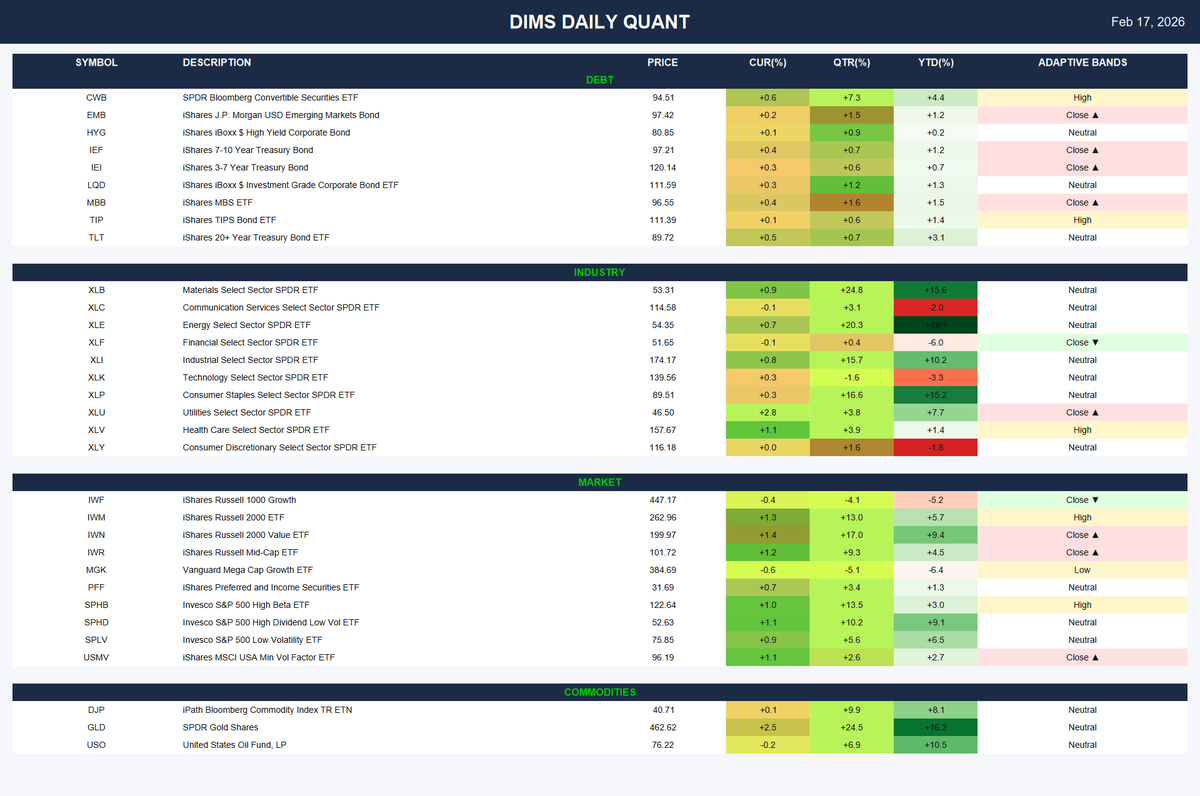The width and height of the screenshot is (1200, 796).
Task: Click USO current change -0.2
Action: 768,745
